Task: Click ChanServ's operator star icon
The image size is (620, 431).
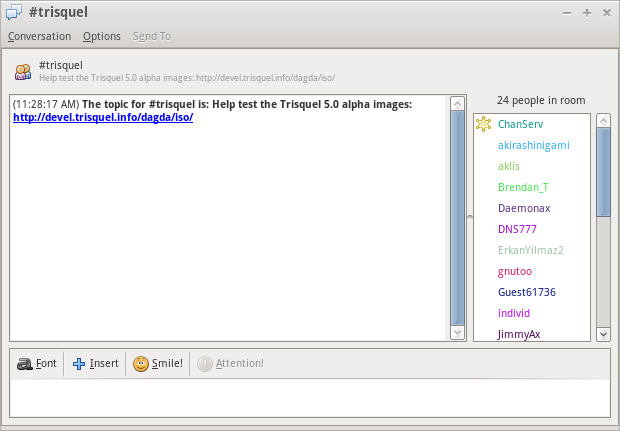Action: (x=484, y=124)
